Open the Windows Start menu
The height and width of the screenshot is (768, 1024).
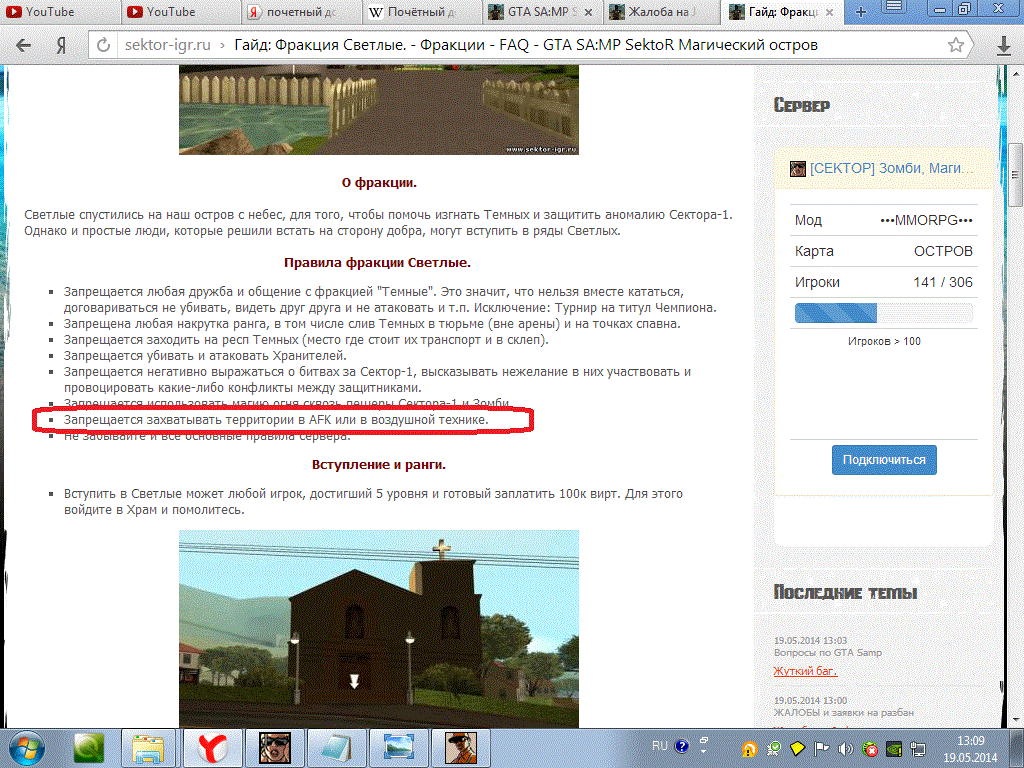[x=26, y=748]
